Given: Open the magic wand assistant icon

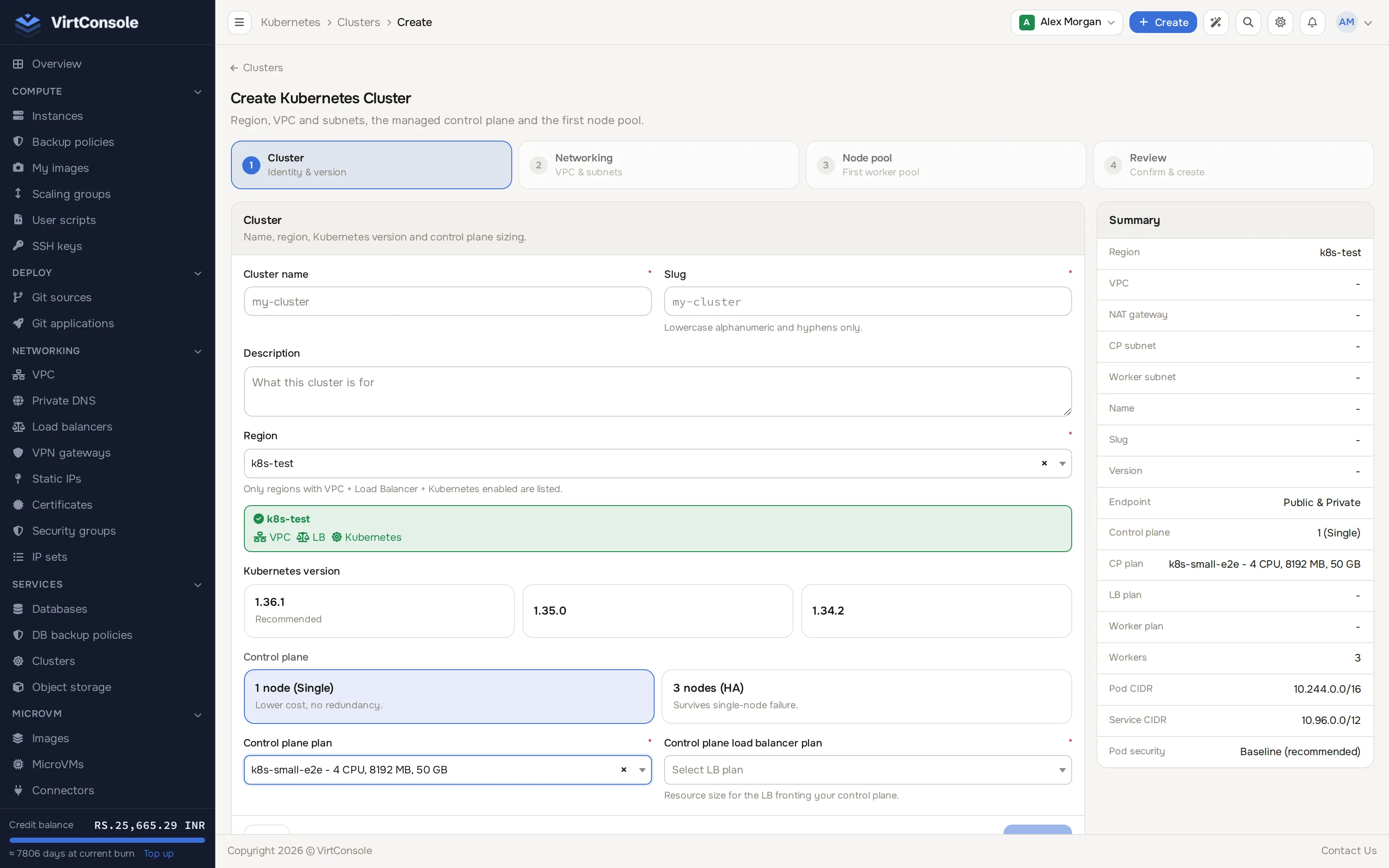Looking at the screenshot, I should point(1216,23).
